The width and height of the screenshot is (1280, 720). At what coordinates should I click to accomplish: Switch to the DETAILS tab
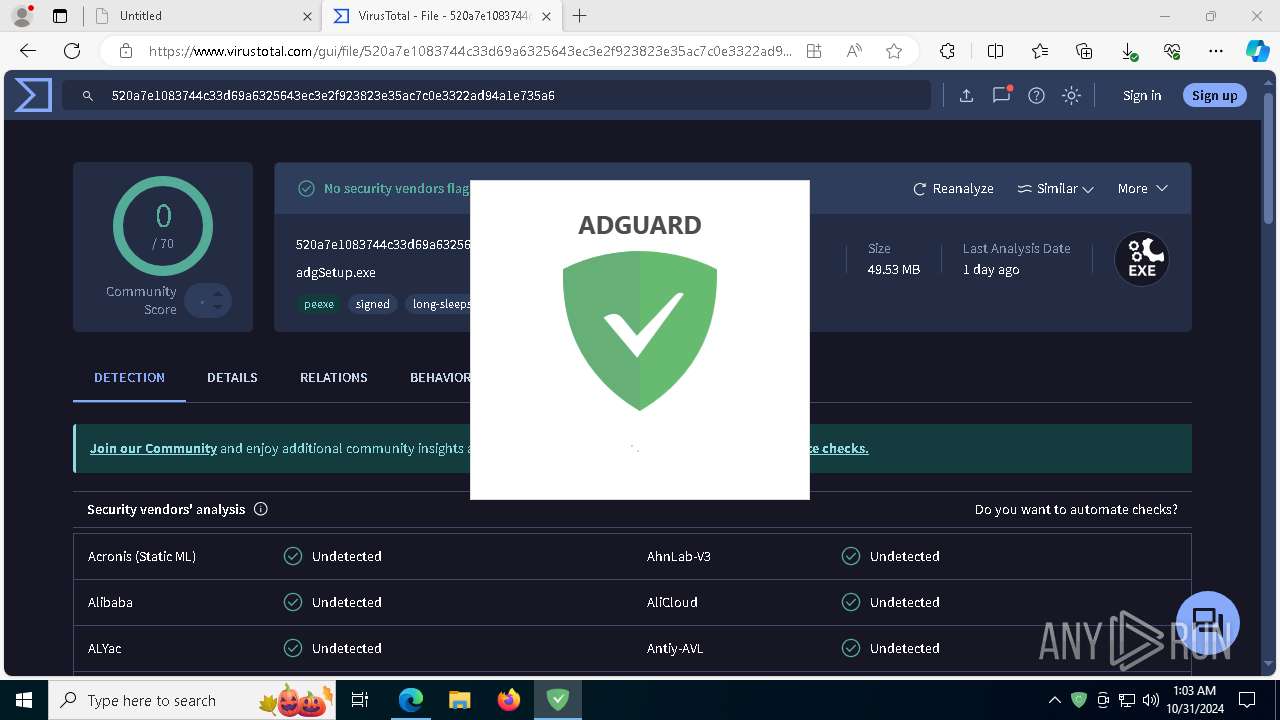(232, 377)
